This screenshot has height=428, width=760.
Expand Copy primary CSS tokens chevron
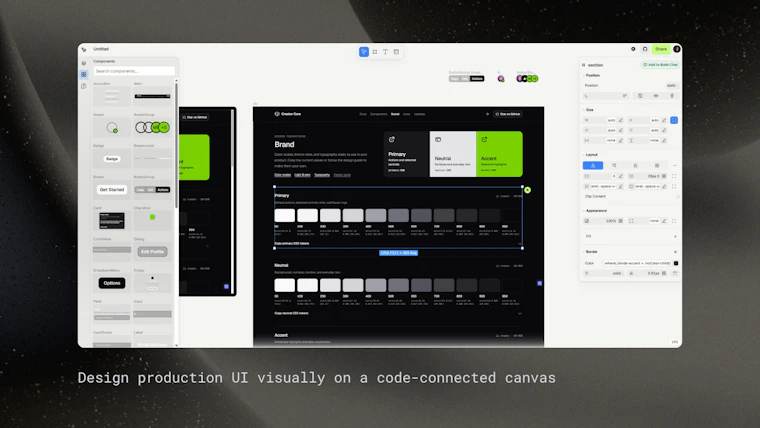pos(520,244)
